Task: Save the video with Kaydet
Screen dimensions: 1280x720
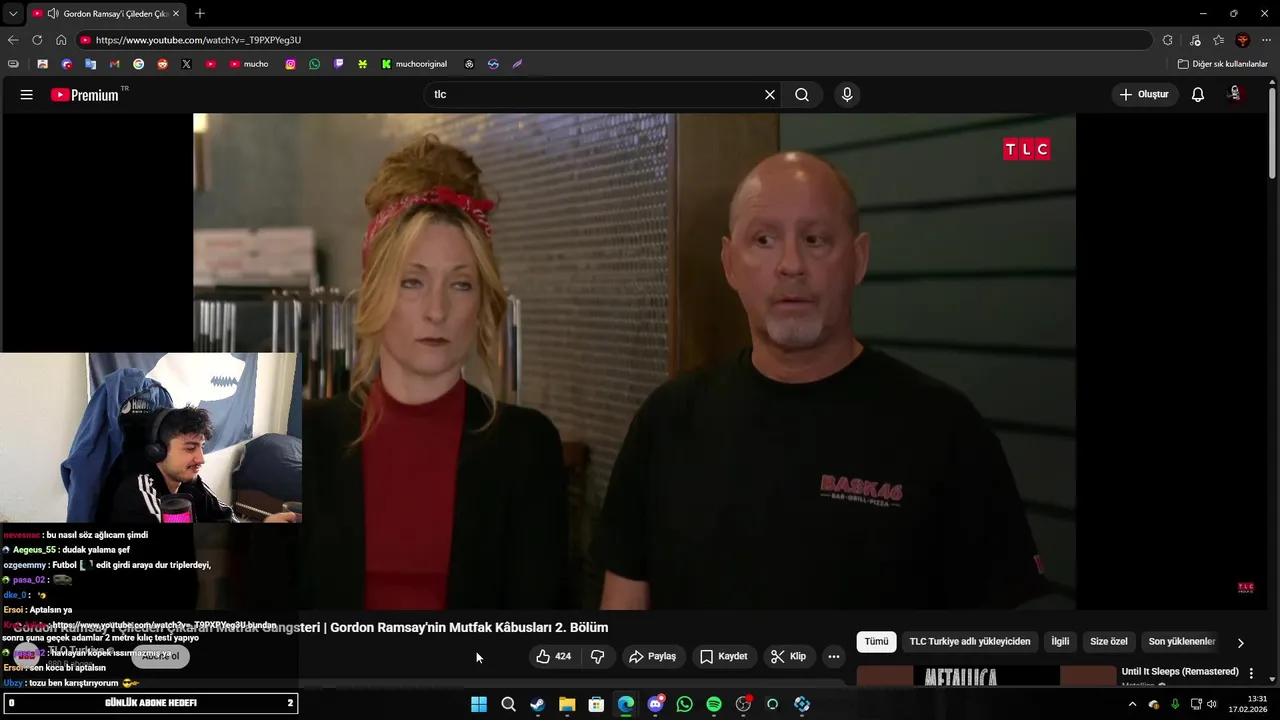Action: tap(724, 657)
